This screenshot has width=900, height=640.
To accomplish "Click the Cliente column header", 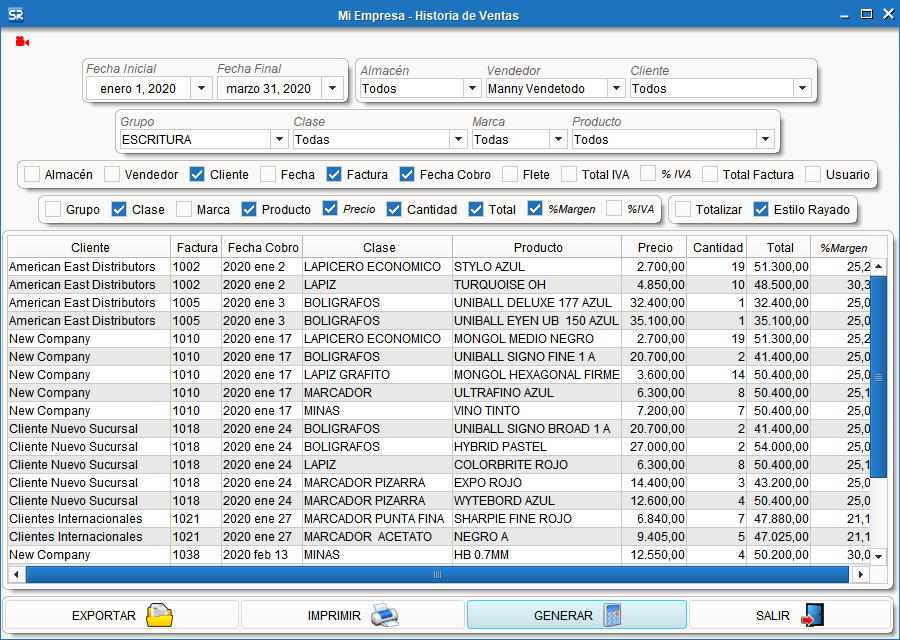I will (x=90, y=247).
